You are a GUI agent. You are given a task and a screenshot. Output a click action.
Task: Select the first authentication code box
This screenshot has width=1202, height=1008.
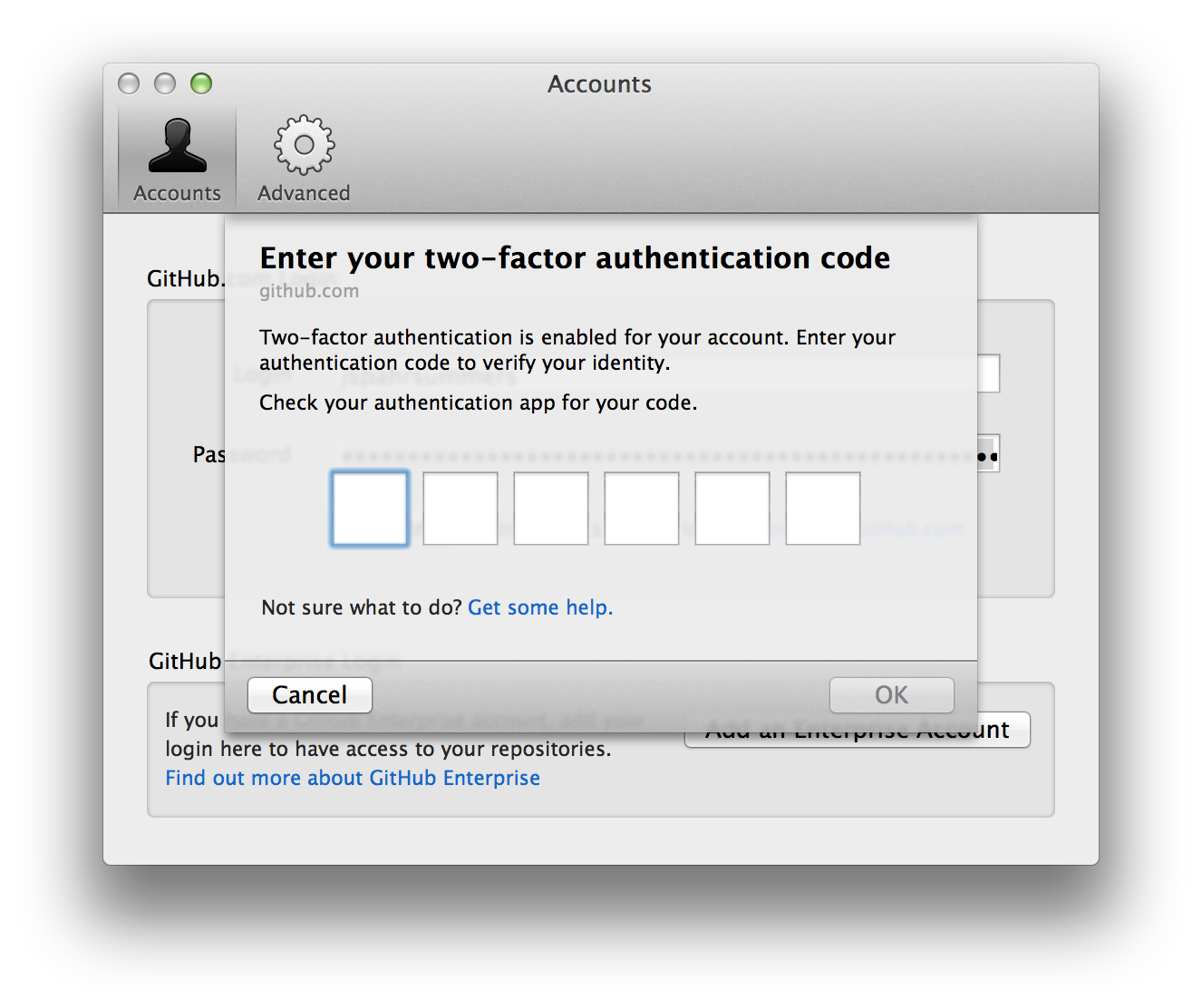369,509
